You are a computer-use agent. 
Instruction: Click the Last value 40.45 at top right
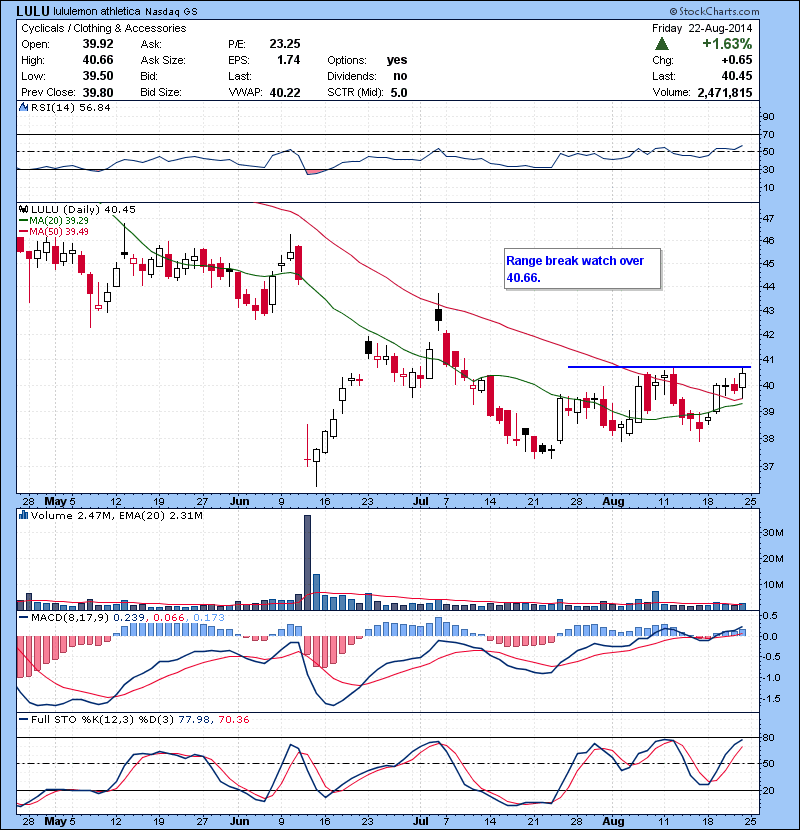[x=736, y=76]
